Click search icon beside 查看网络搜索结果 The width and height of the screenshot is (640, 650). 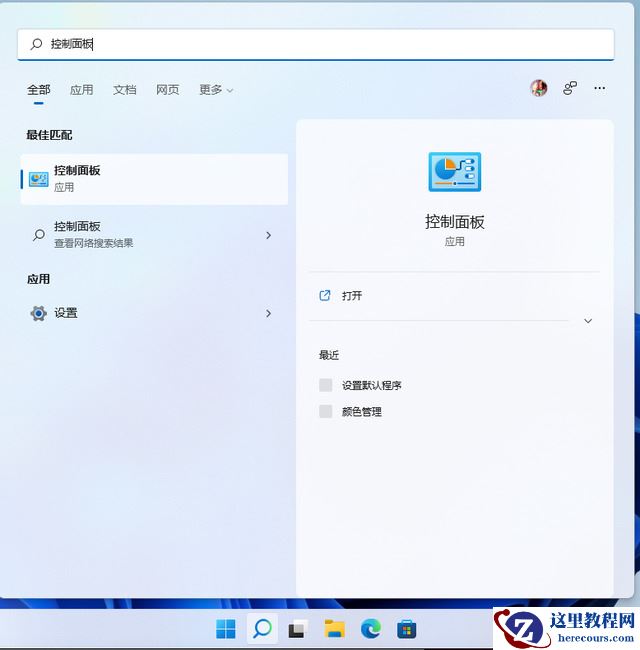39,235
